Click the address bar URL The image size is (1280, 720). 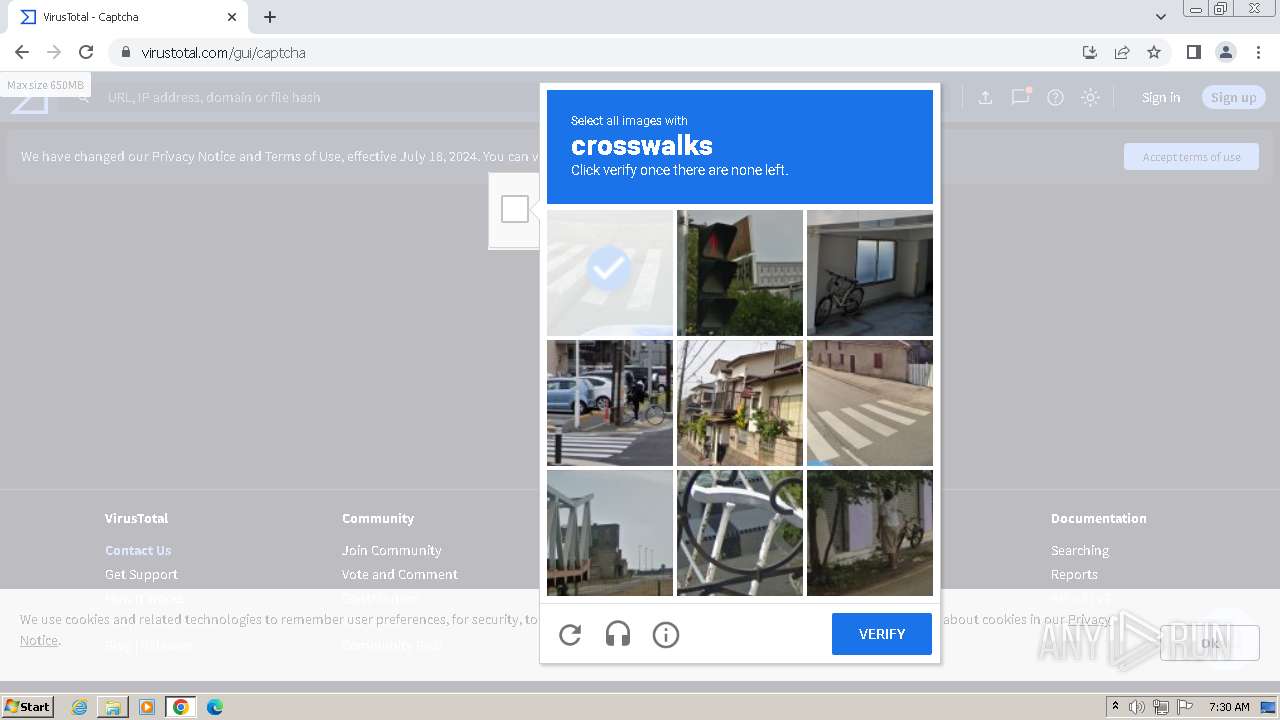(x=223, y=52)
